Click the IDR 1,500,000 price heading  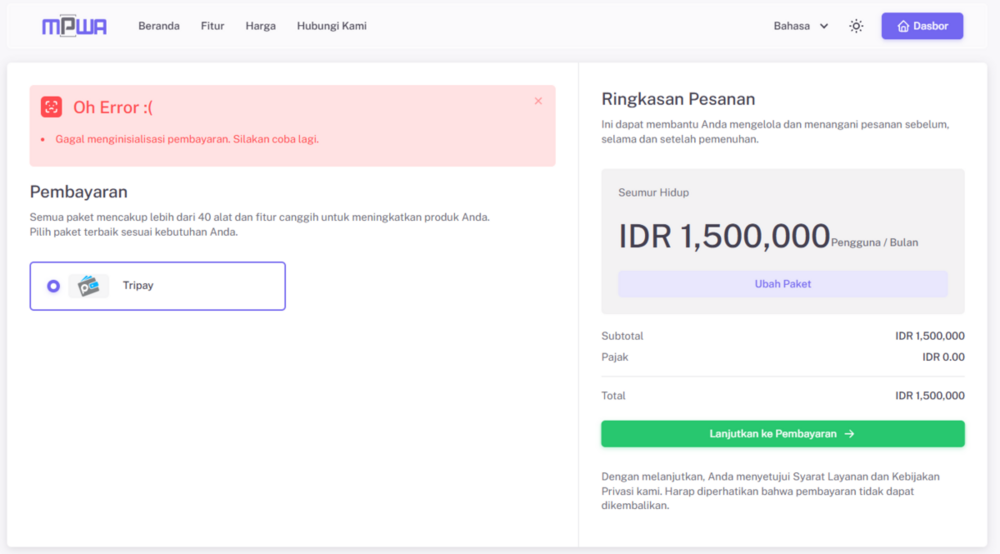pyautogui.click(x=724, y=237)
